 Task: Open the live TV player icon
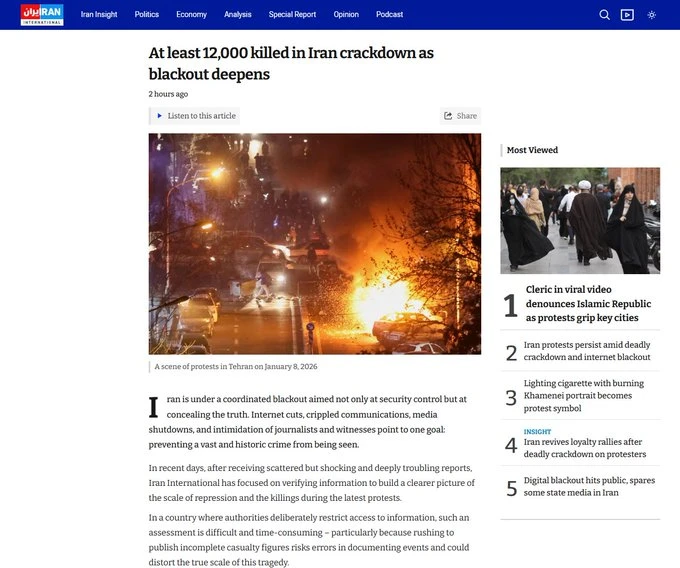click(x=627, y=15)
